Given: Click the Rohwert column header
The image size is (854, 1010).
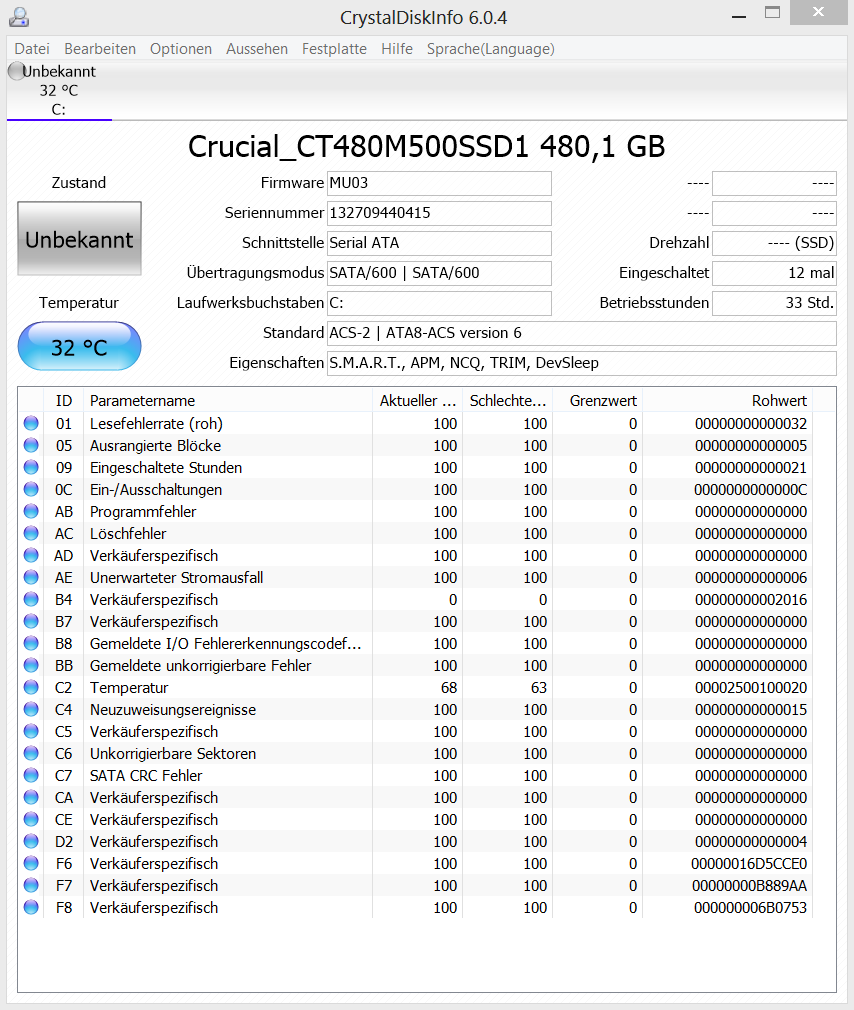Looking at the screenshot, I should tap(728, 401).
